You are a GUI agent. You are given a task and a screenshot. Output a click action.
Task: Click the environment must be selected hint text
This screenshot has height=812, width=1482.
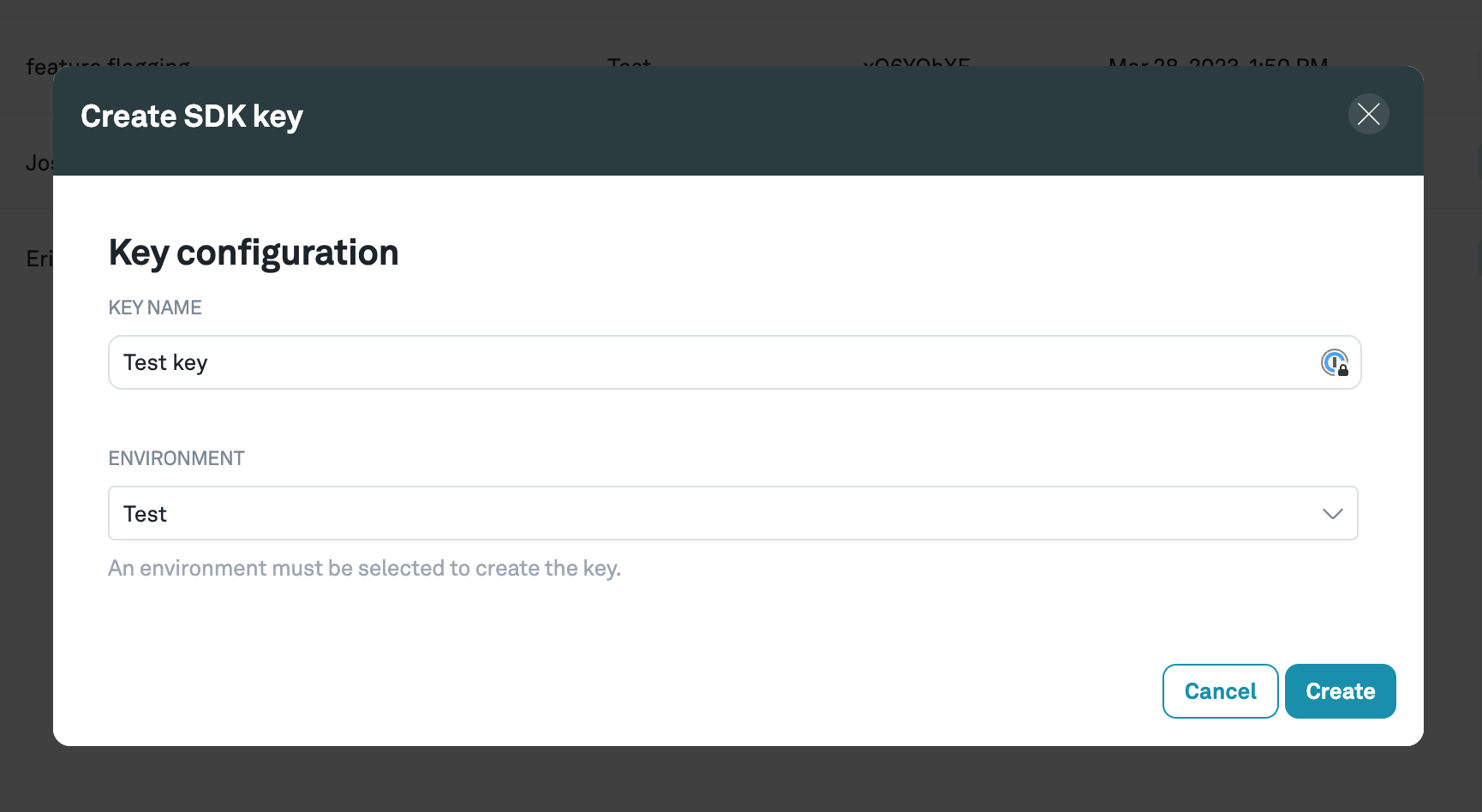(x=364, y=569)
